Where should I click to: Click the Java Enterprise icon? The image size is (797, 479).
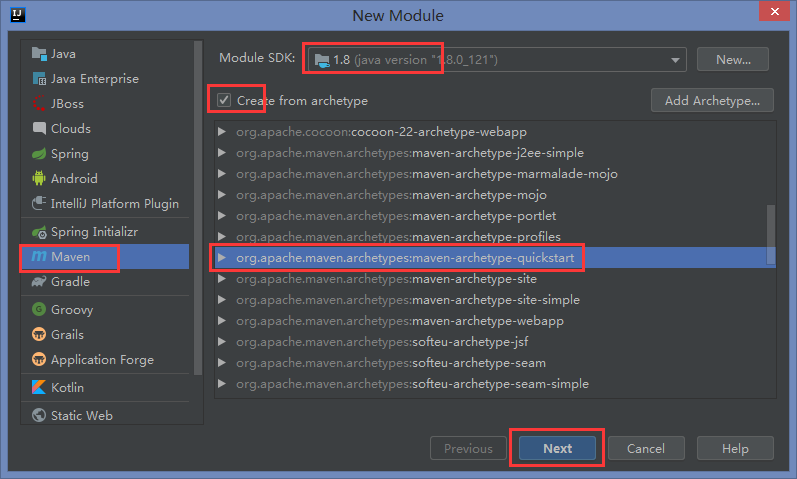click(x=39, y=78)
